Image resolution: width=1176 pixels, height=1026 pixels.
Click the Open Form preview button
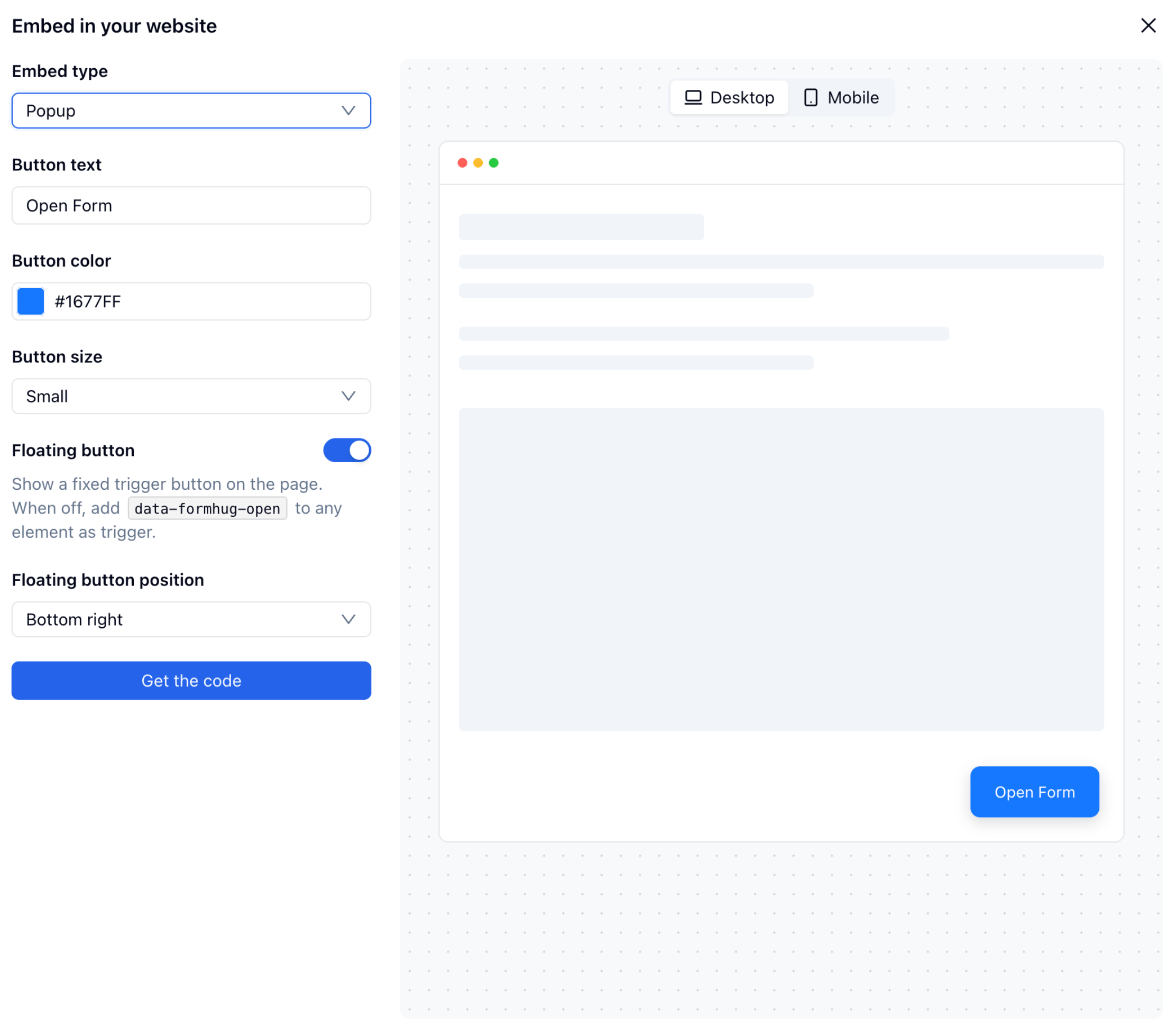click(1035, 792)
